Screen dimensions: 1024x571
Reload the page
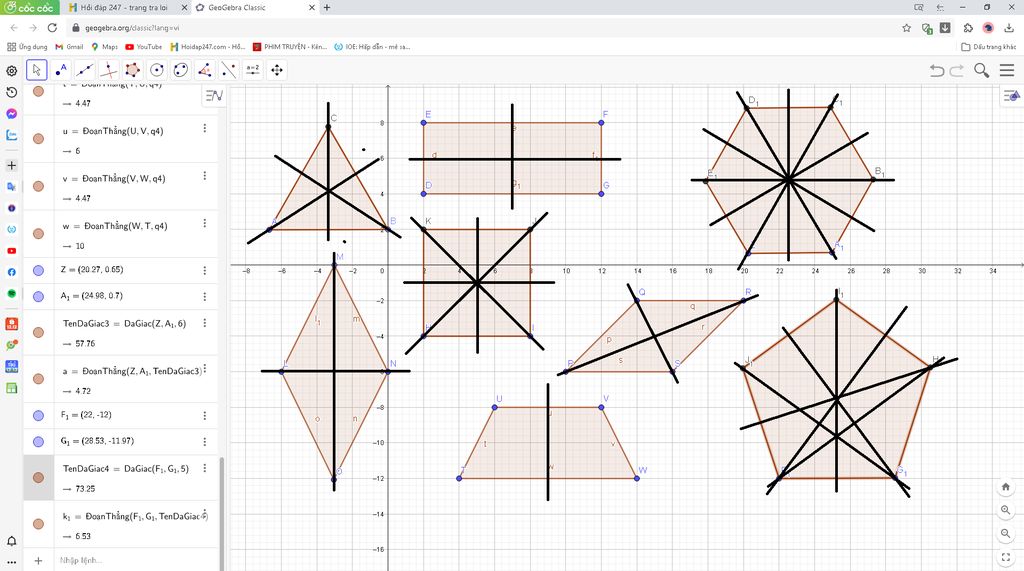pos(52,28)
